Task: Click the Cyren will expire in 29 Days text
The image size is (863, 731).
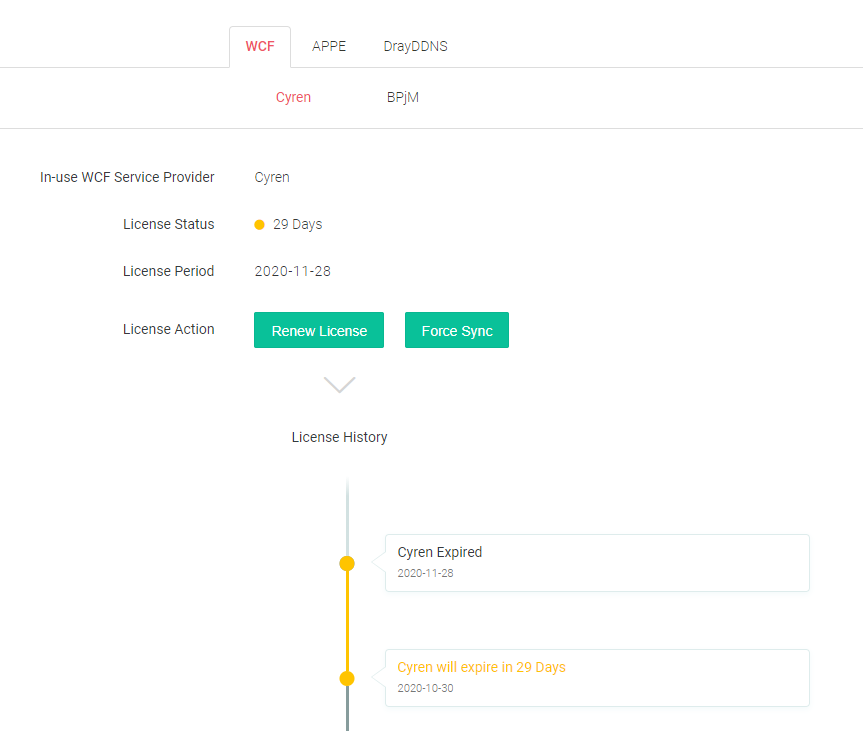Action: (482, 667)
